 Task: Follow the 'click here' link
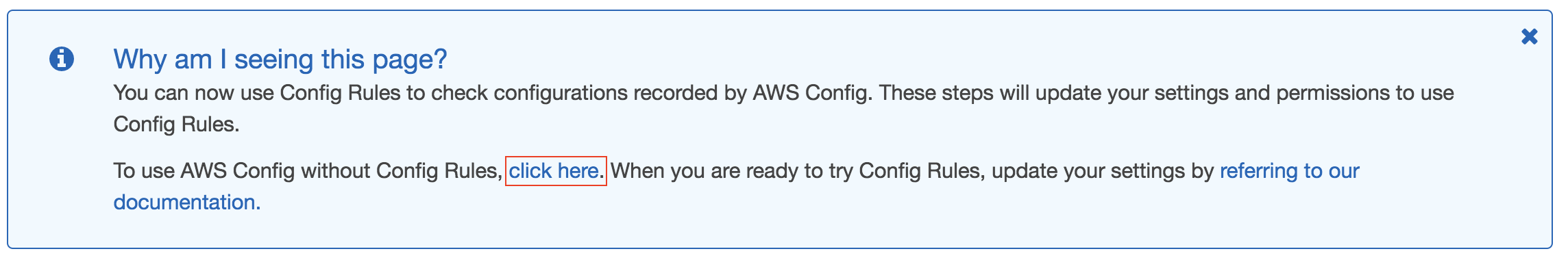(x=554, y=170)
